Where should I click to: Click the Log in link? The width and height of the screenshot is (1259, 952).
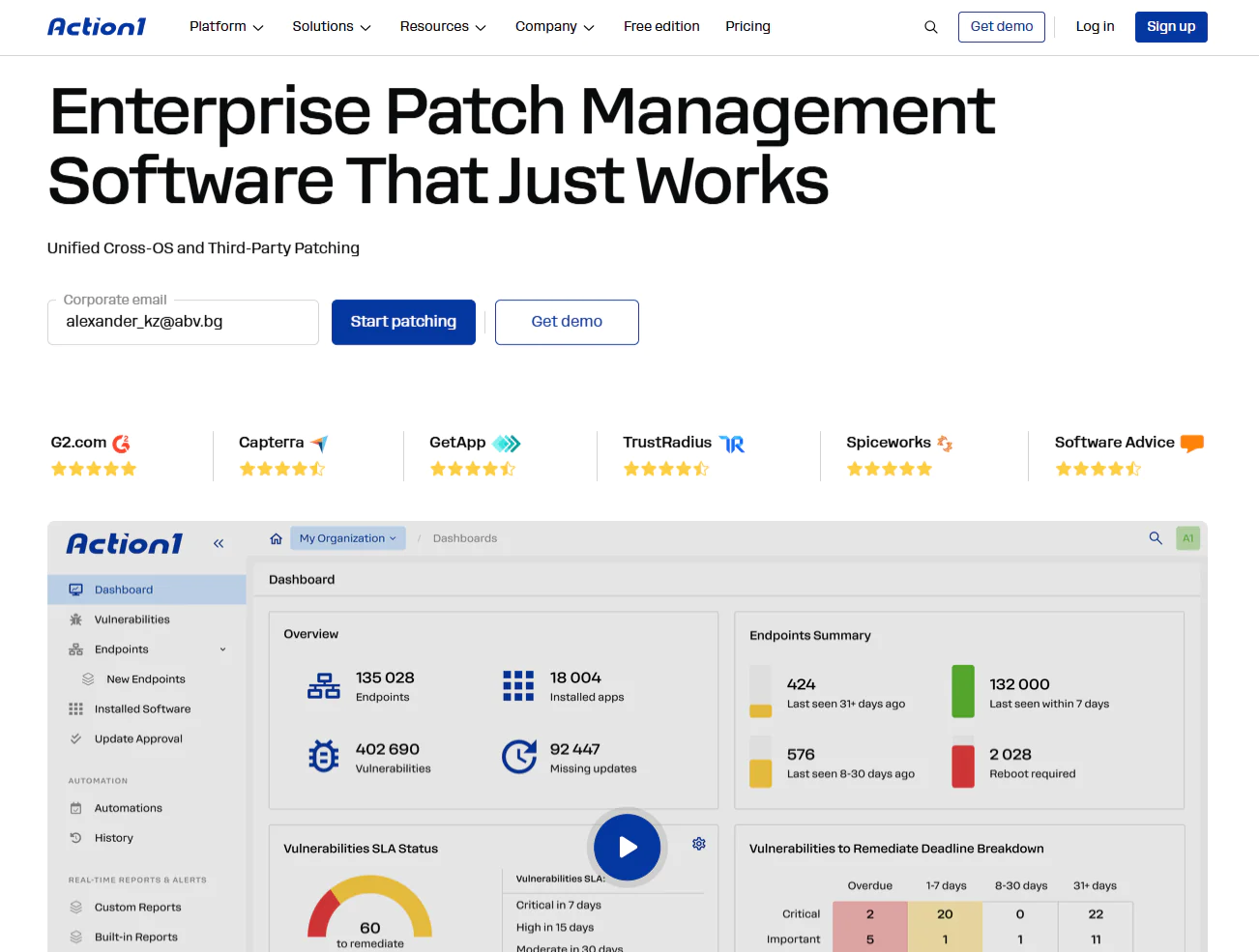pyautogui.click(x=1095, y=27)
